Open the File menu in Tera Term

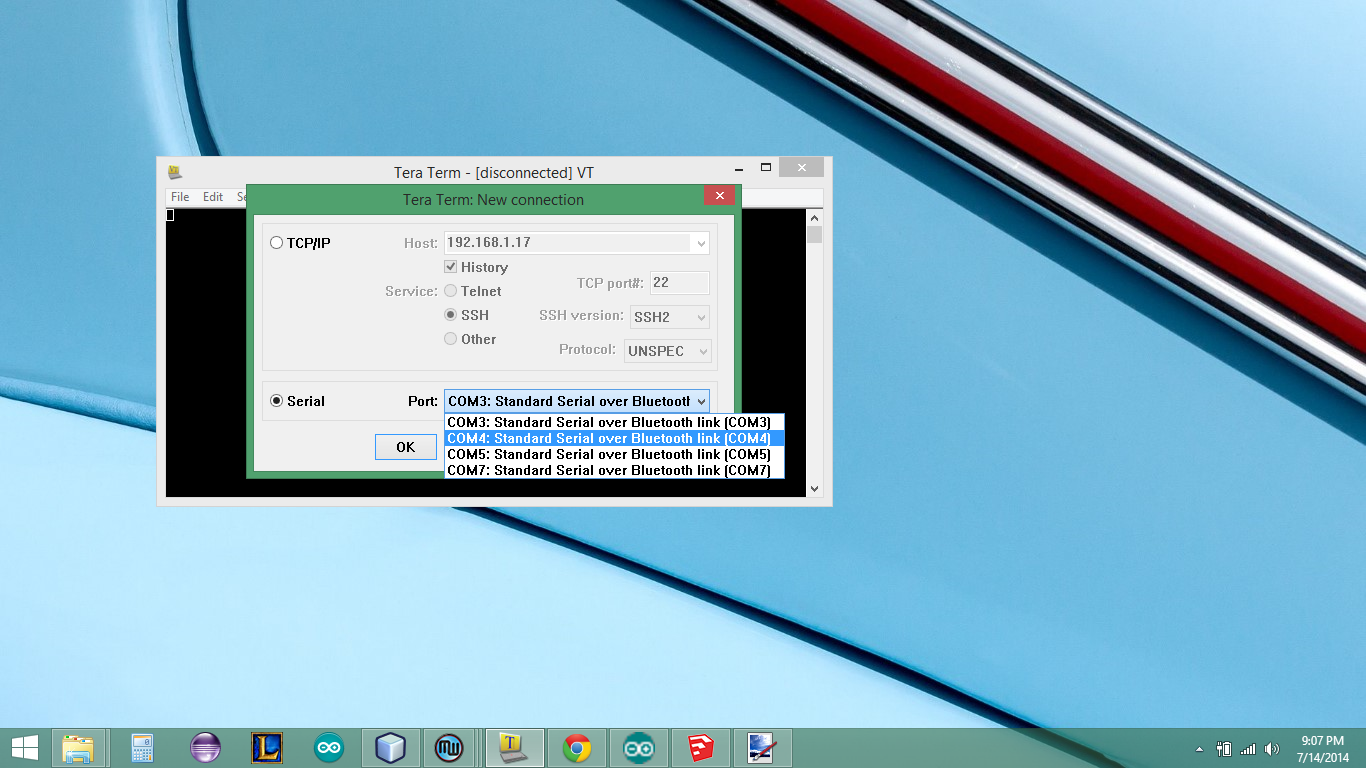[x=180, y=197]
